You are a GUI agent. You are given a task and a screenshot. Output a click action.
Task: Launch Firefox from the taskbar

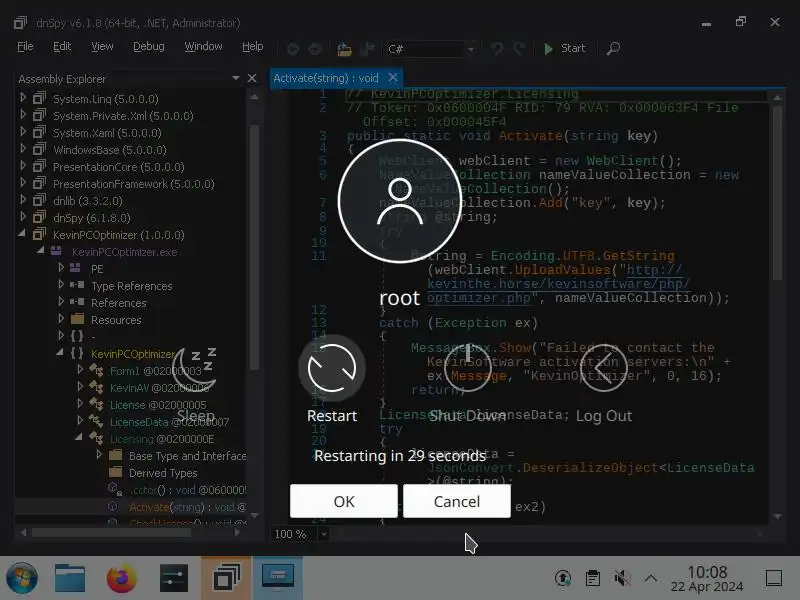tap(121, 578)
